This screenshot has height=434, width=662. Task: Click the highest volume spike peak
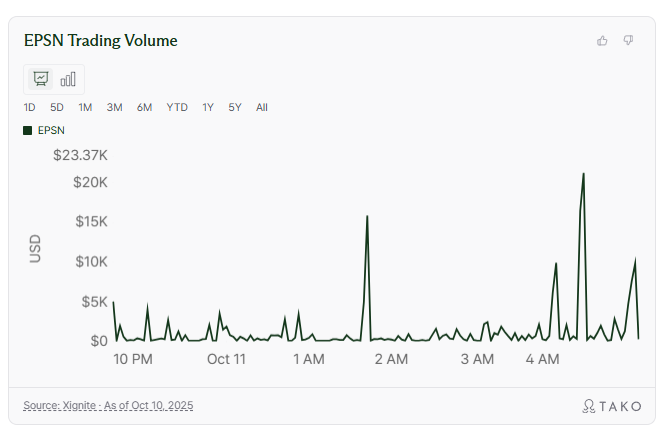(583, 174)
